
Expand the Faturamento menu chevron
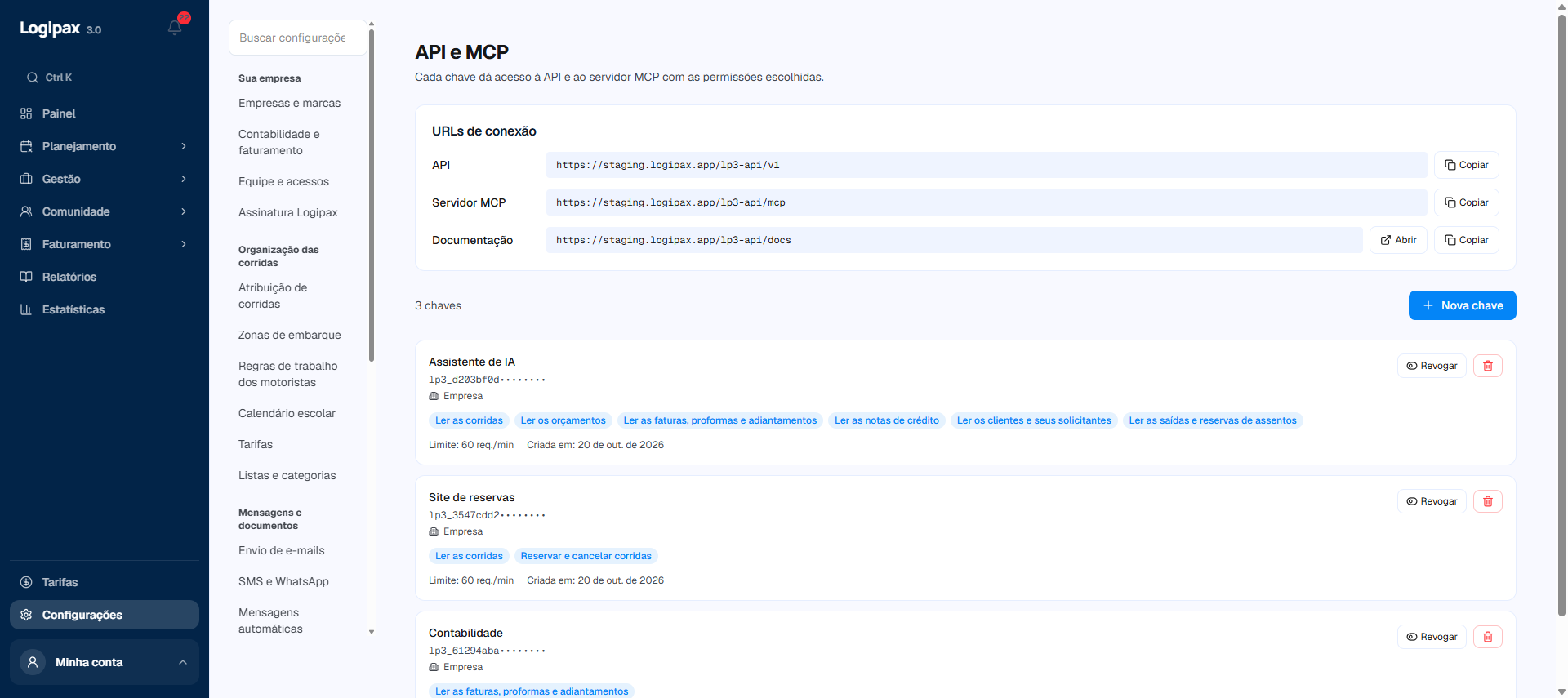pos(184,244)
